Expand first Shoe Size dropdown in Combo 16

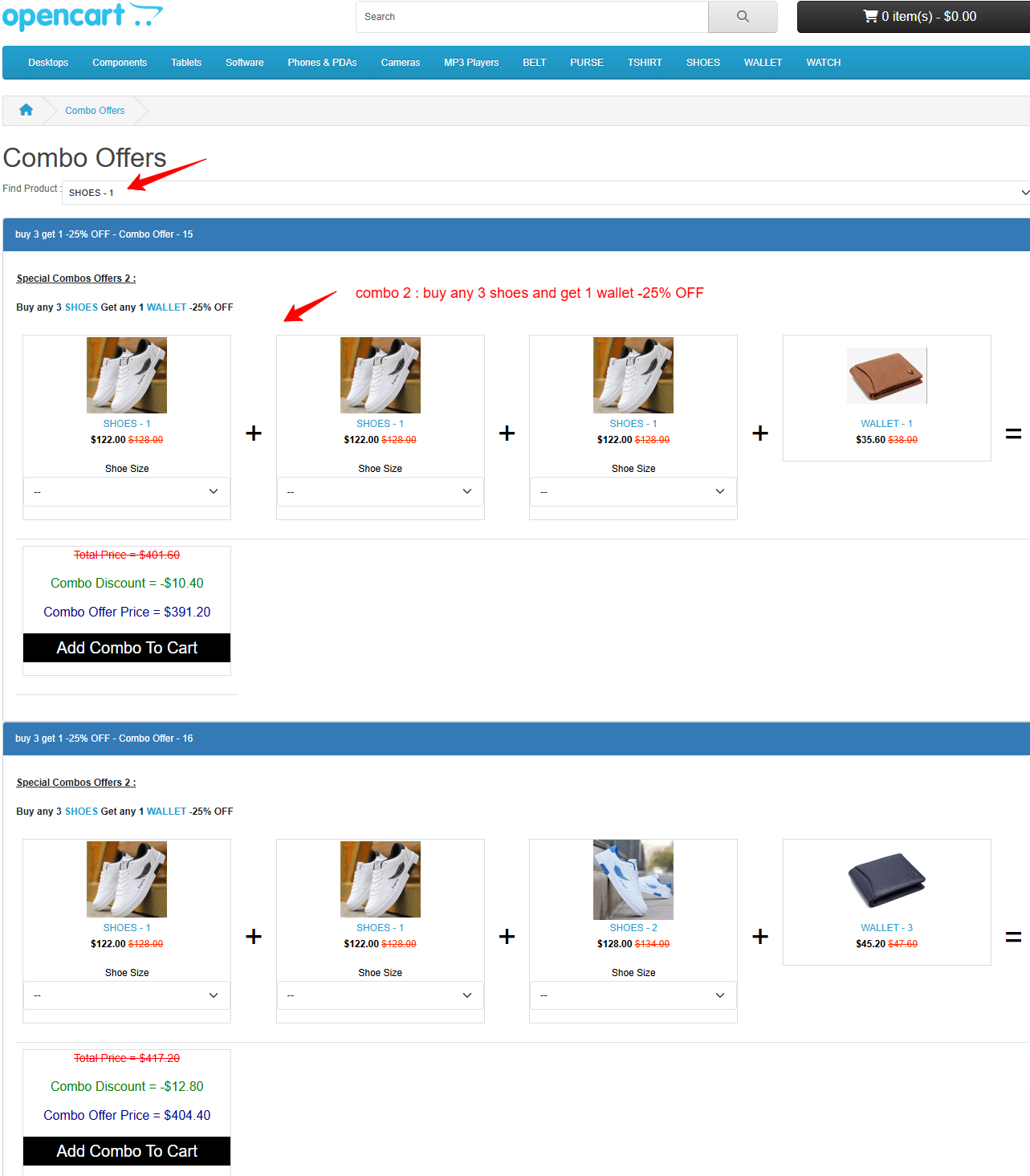pos(127,995)
